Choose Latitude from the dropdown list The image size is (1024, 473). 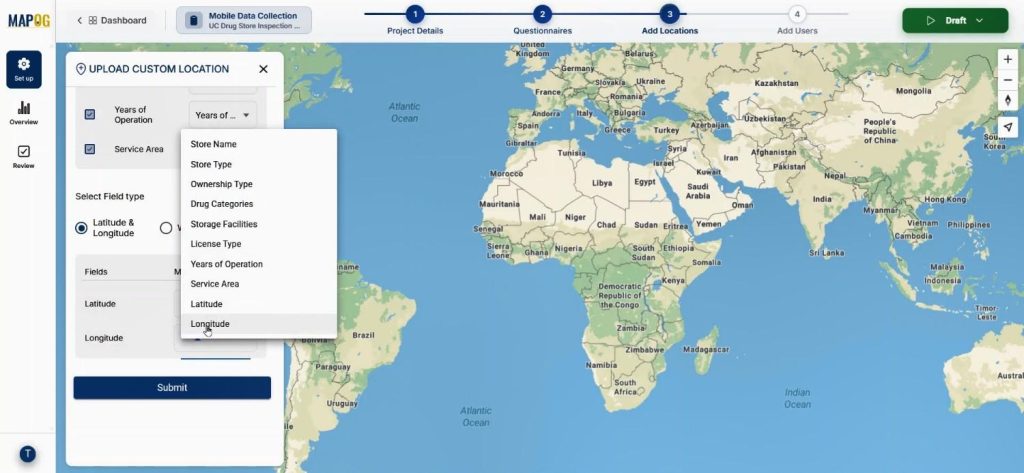click(259, 304)
